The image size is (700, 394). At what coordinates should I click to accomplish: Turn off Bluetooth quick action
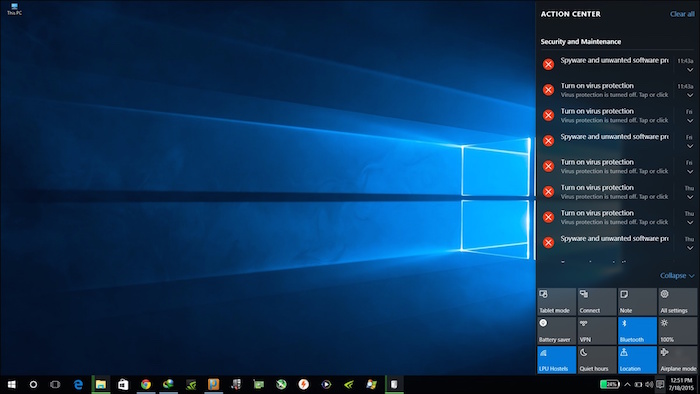point(637,331)
